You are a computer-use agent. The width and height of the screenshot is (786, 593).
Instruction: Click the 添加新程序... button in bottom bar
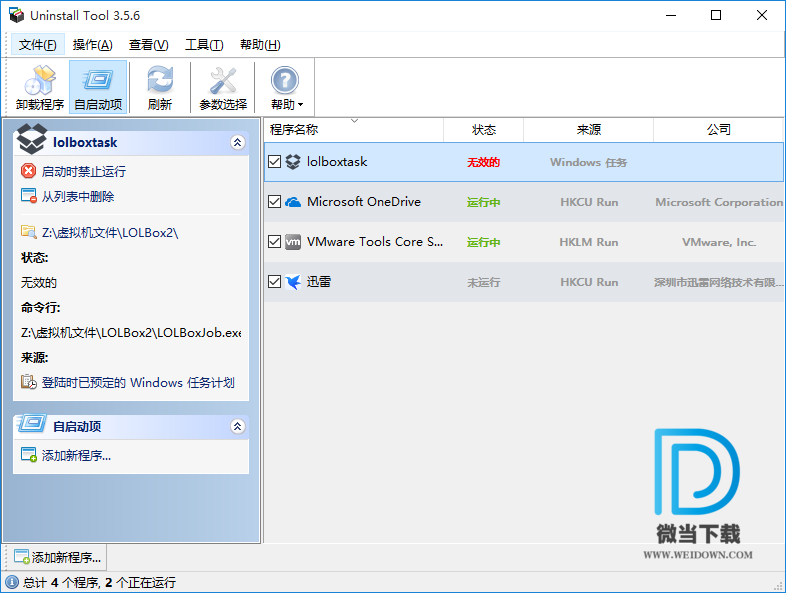click(57, 557)
